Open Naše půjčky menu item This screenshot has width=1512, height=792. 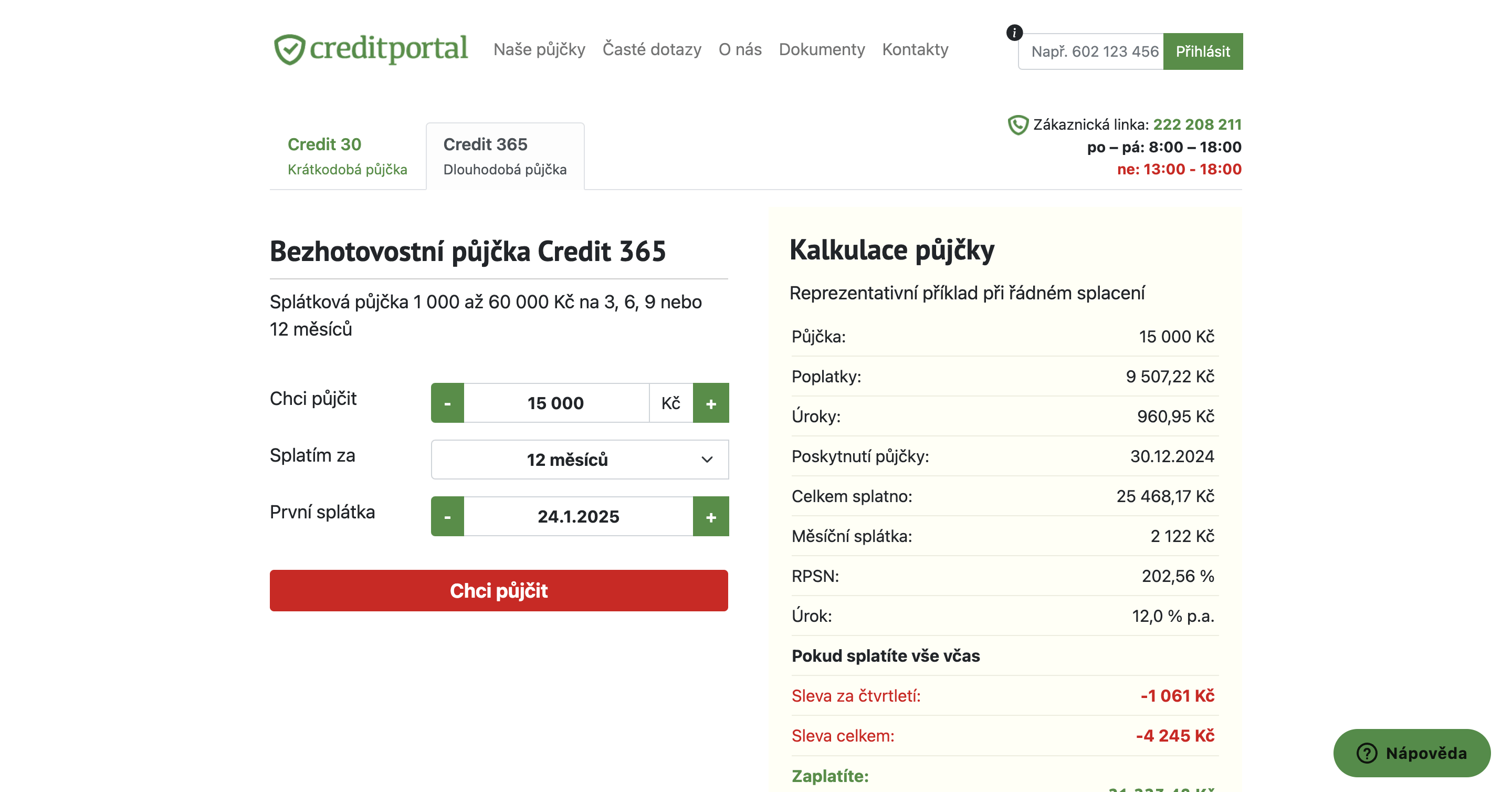539,49
